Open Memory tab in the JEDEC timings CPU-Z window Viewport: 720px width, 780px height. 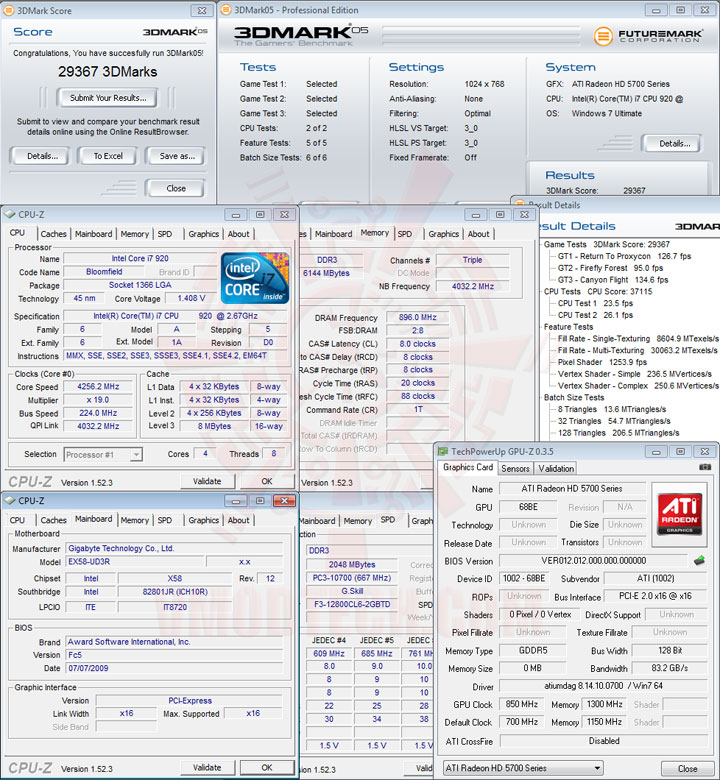coord(357,521)
